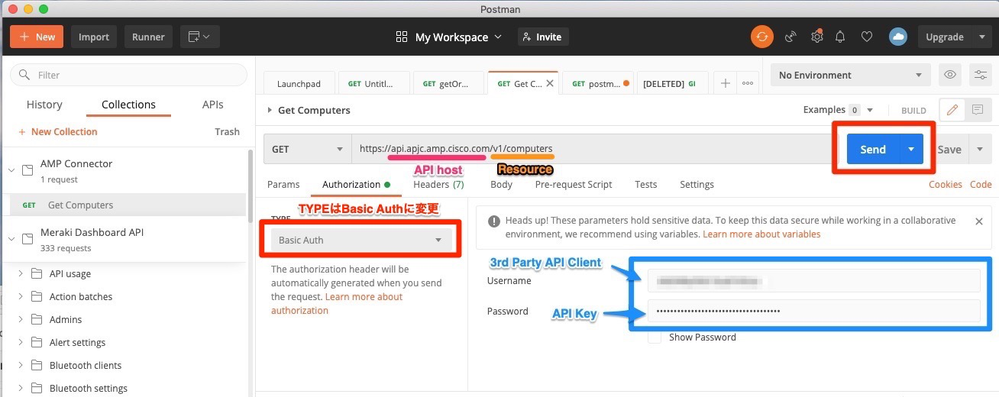Open the satellite capture requests icon
Viewport: 999px width, 397px height.
point(791,37)
